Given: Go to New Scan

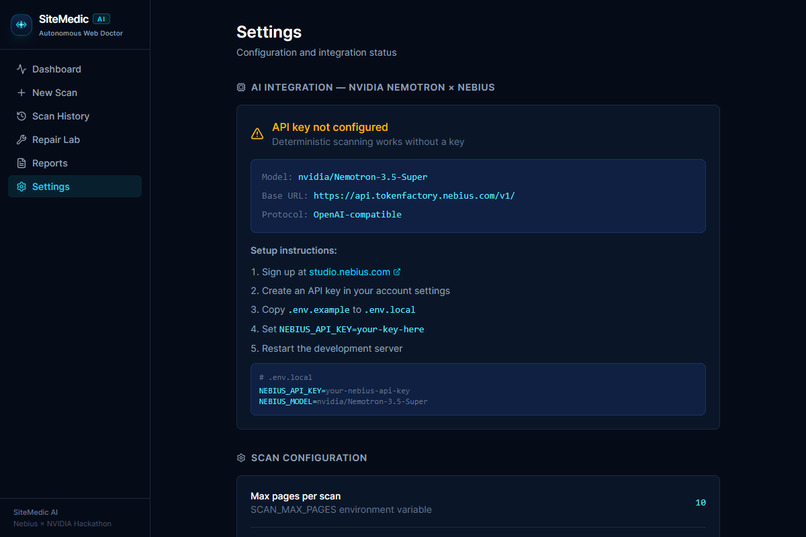Looking at the screenshot, I should [75, 92].
